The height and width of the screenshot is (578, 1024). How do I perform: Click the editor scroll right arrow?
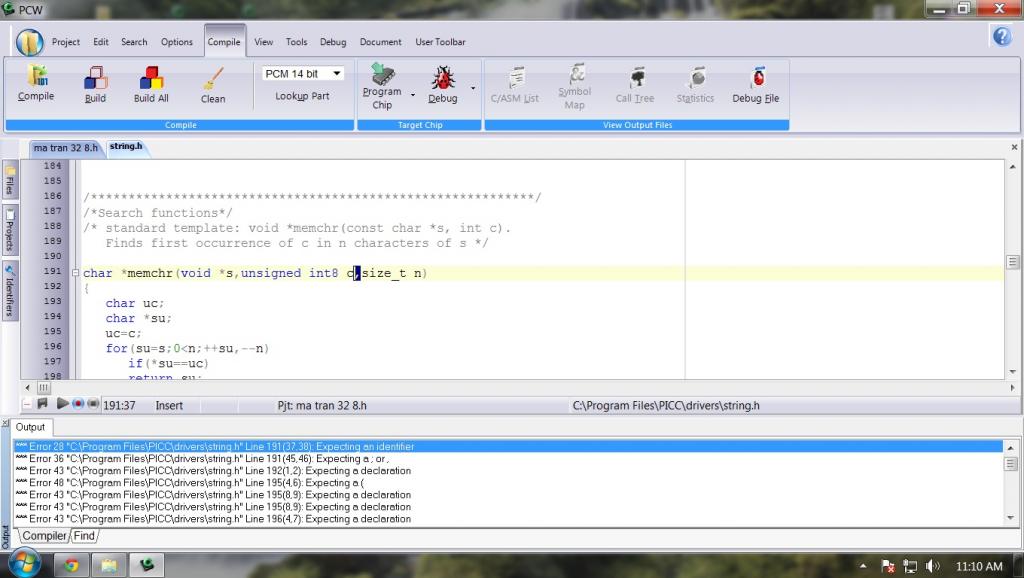1013,387
